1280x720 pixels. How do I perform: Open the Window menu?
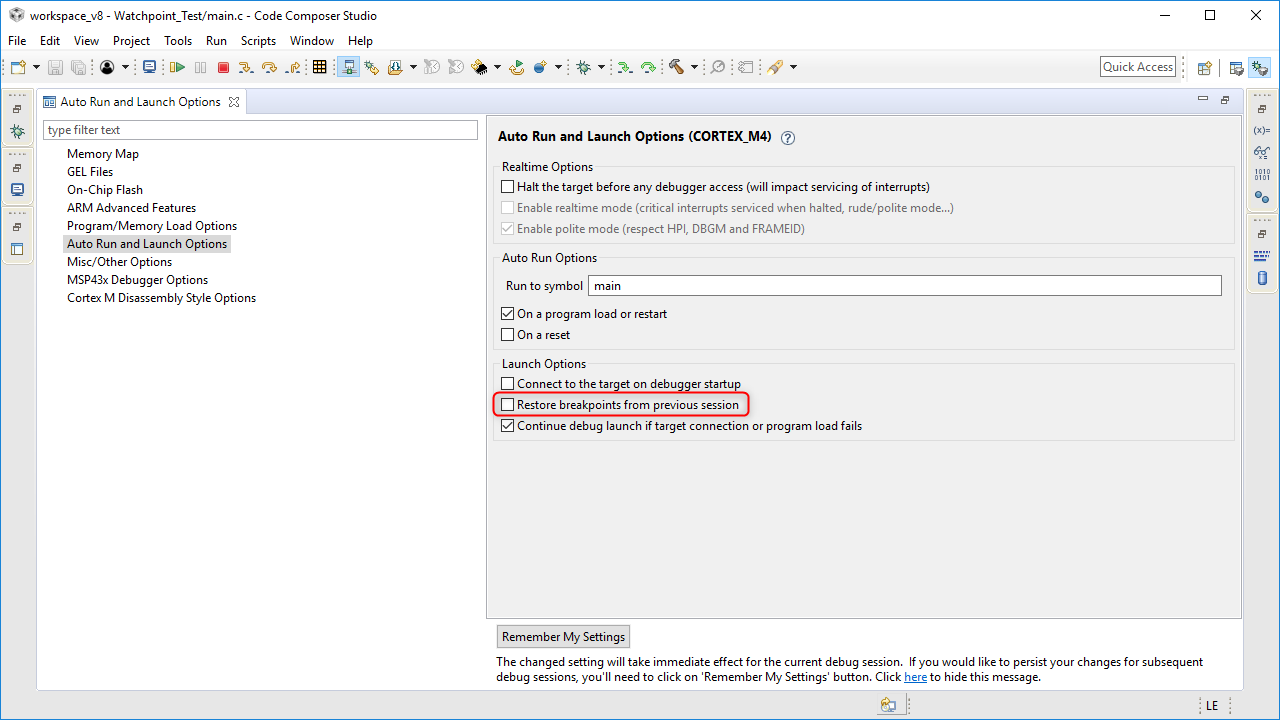[312, 41]
